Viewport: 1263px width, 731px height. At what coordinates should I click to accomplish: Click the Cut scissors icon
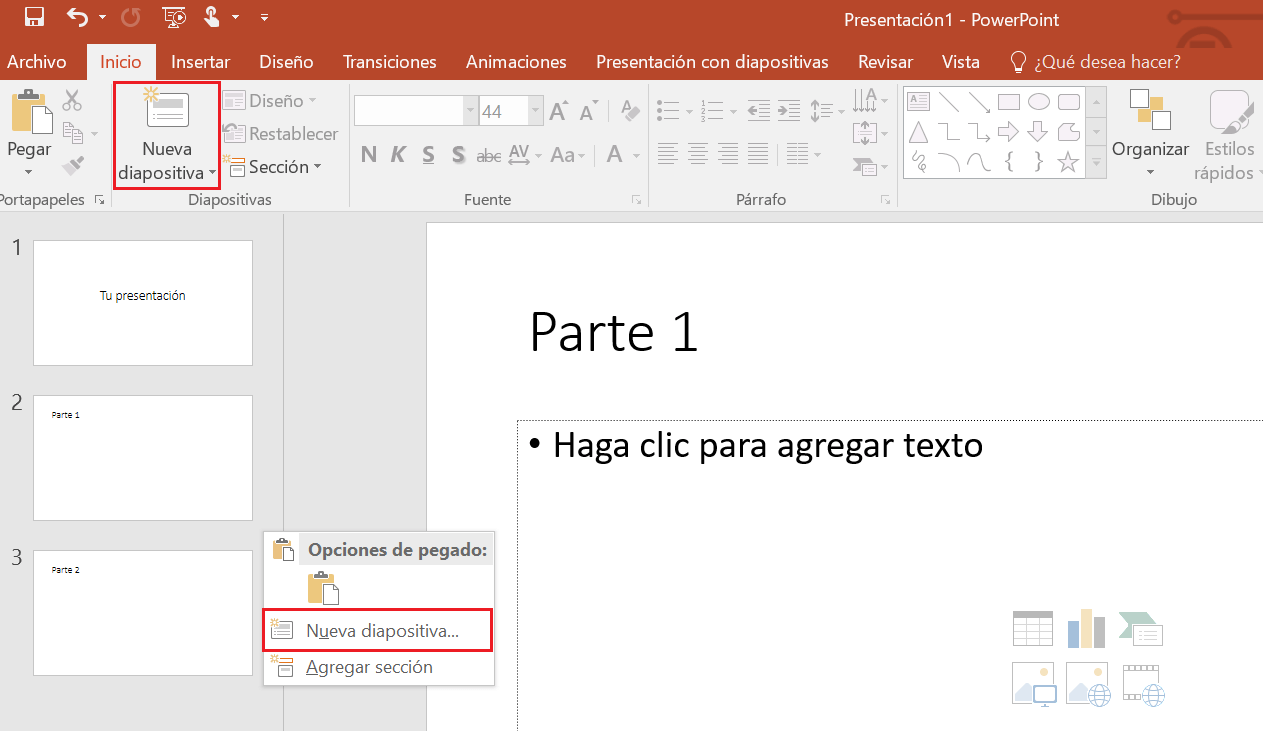[x=72, y=100]
